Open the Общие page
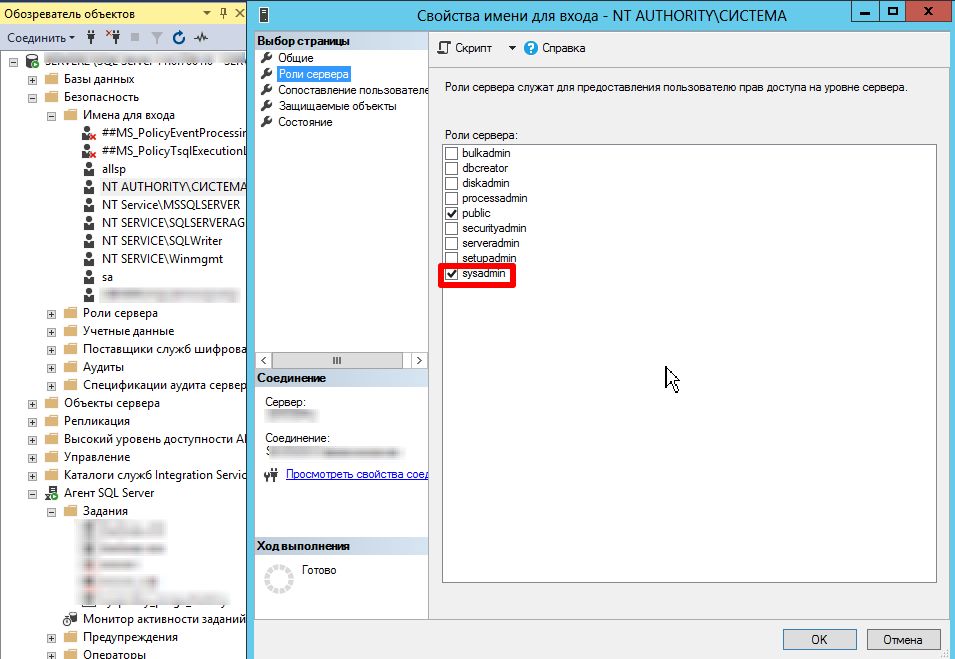 tap(295, 58)
